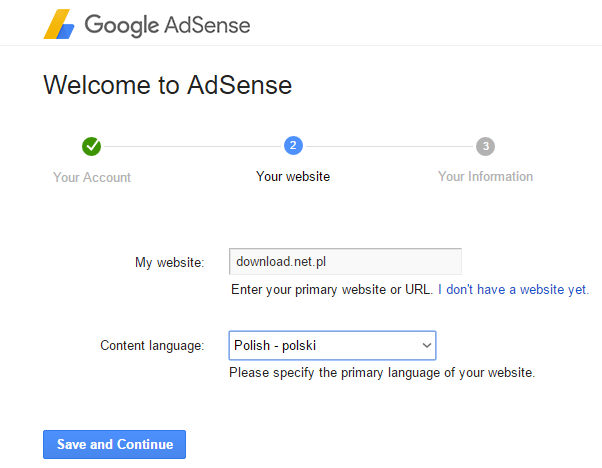Image resolution: width=602 pixels, height=468 pixels.
Task: Click the Google AdSense wordmark
Action: [x=167, y=26]
